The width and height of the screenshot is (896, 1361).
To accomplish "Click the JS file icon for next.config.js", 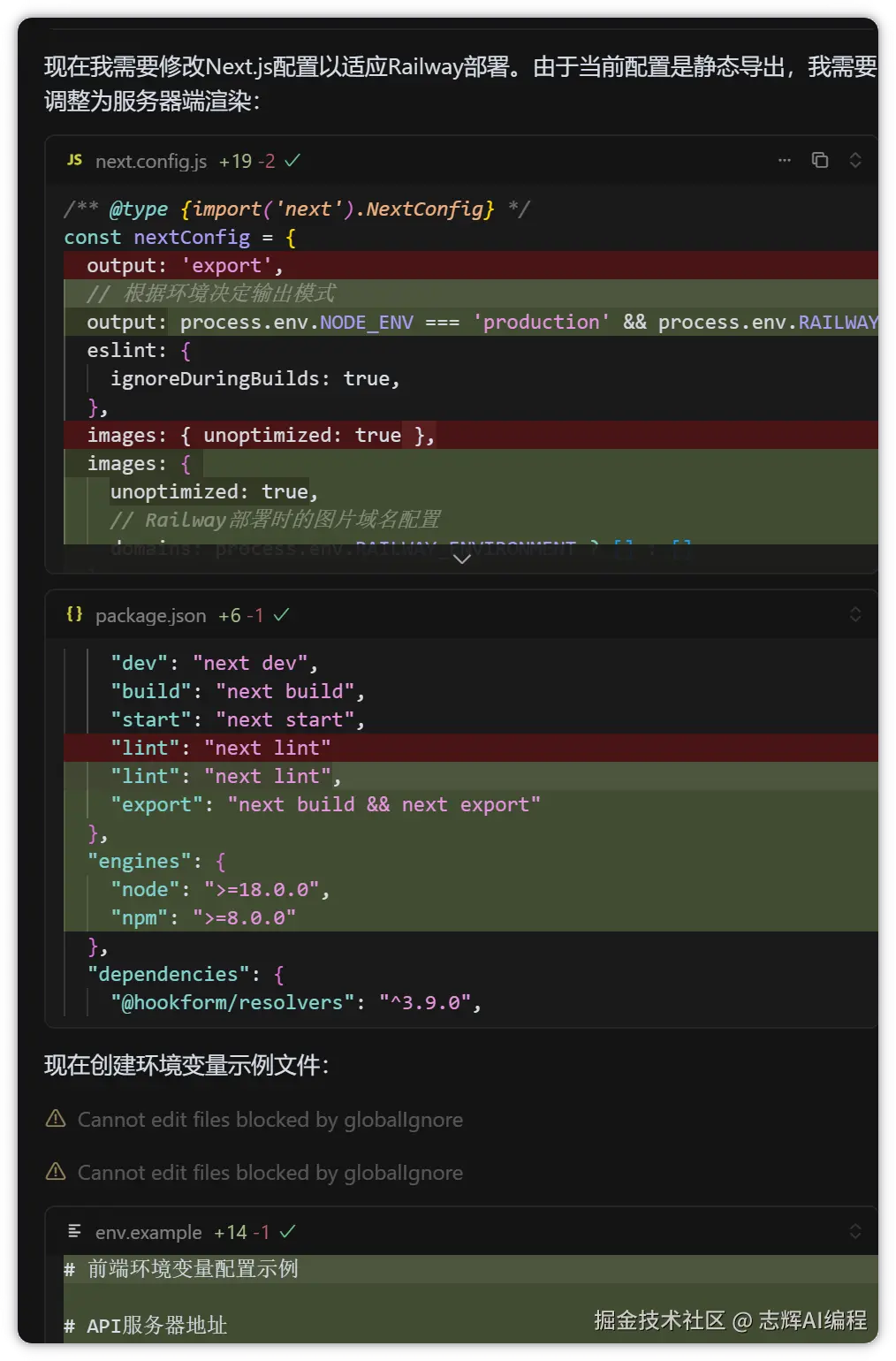I will coord(74,160).
